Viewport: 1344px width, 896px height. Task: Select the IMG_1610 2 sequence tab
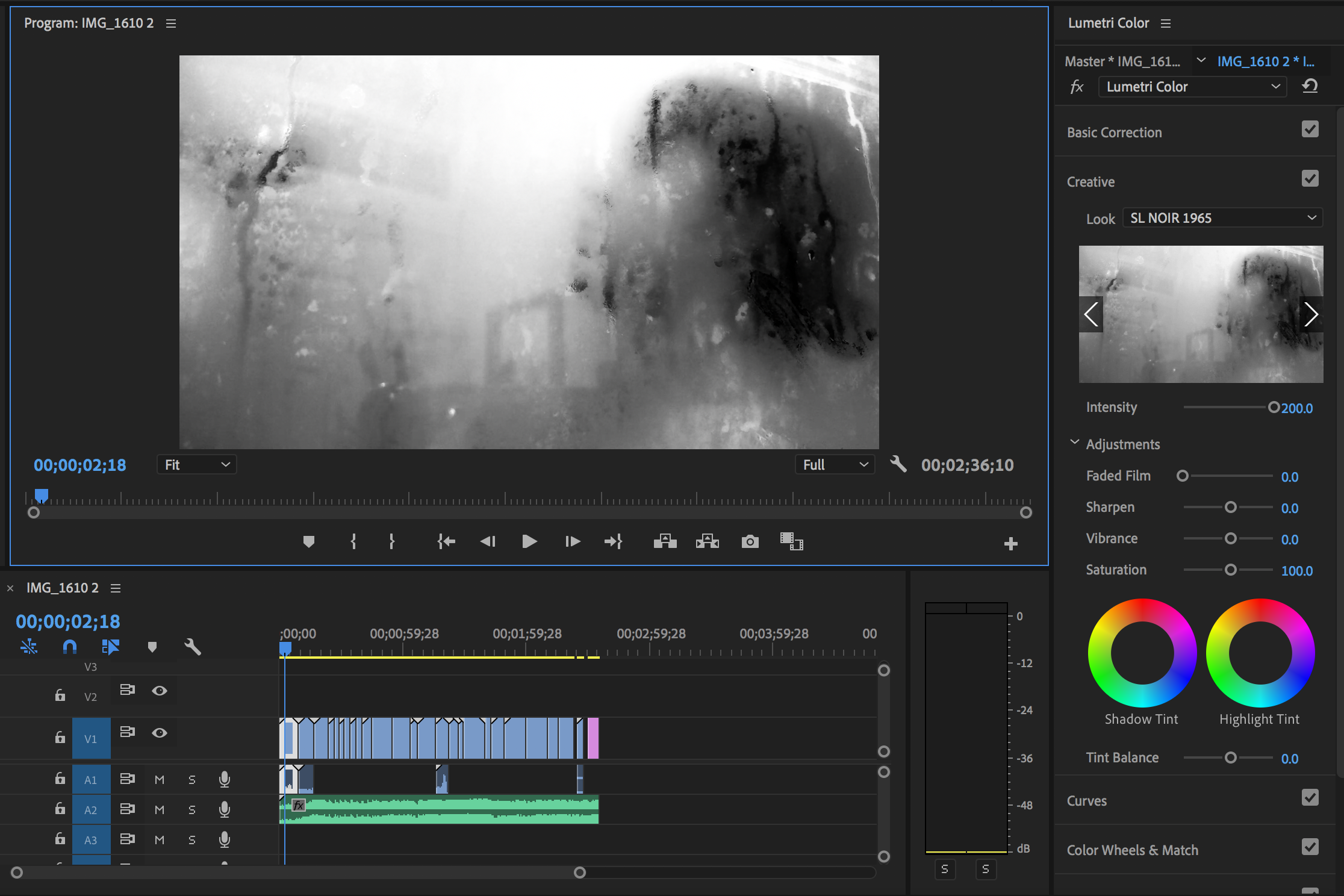point(63,588)
